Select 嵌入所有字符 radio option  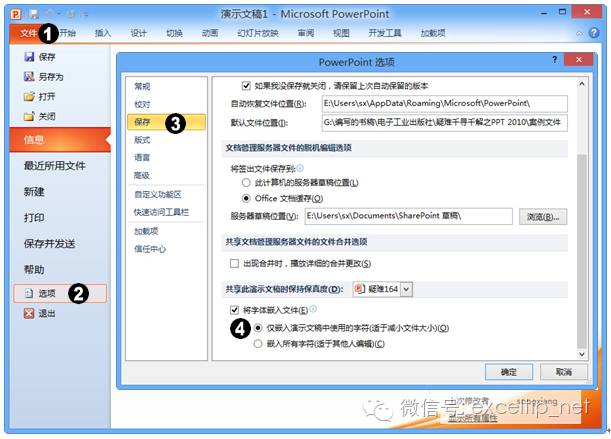click(x=258, y=344)
